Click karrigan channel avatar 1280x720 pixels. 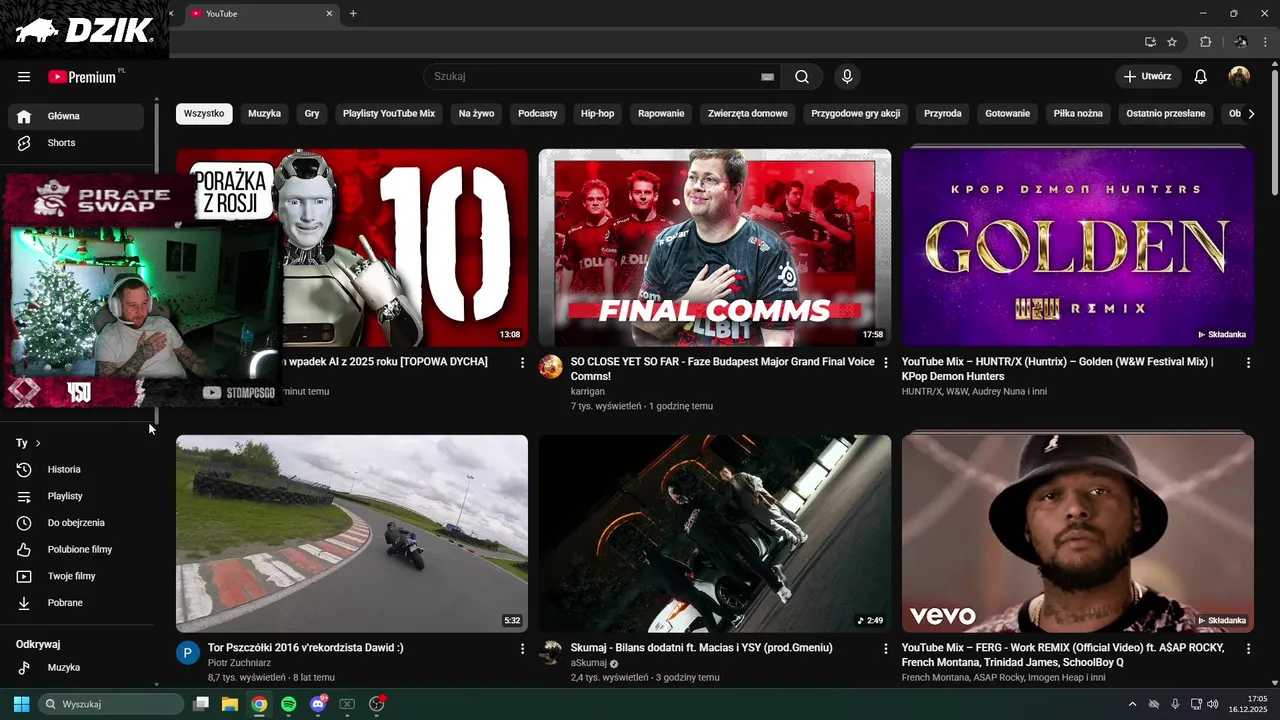pos(551,367)
